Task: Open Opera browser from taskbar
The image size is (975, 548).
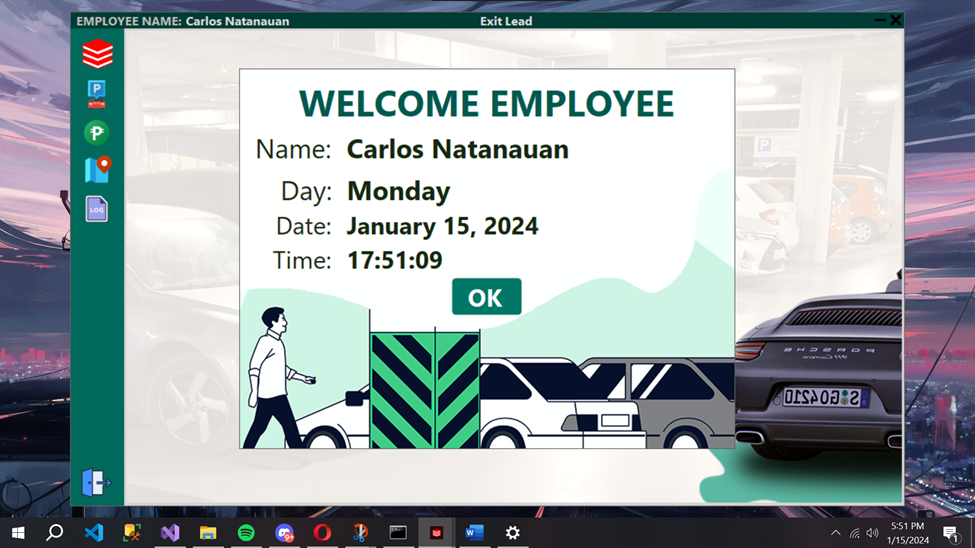Action: coord(322,532)
